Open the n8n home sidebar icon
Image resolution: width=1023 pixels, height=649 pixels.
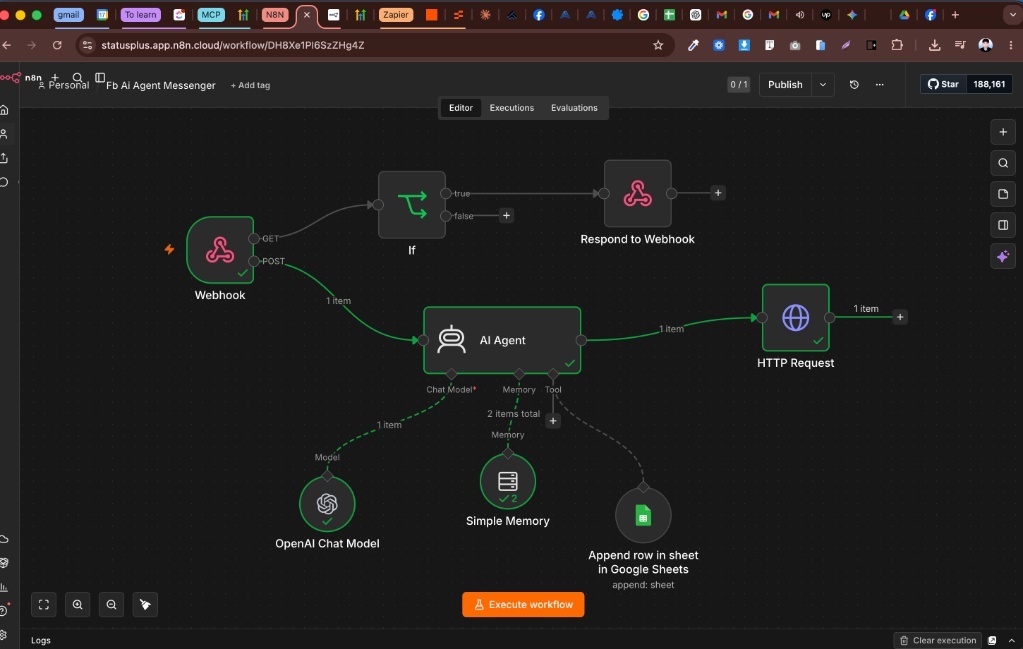click(5, 110)
